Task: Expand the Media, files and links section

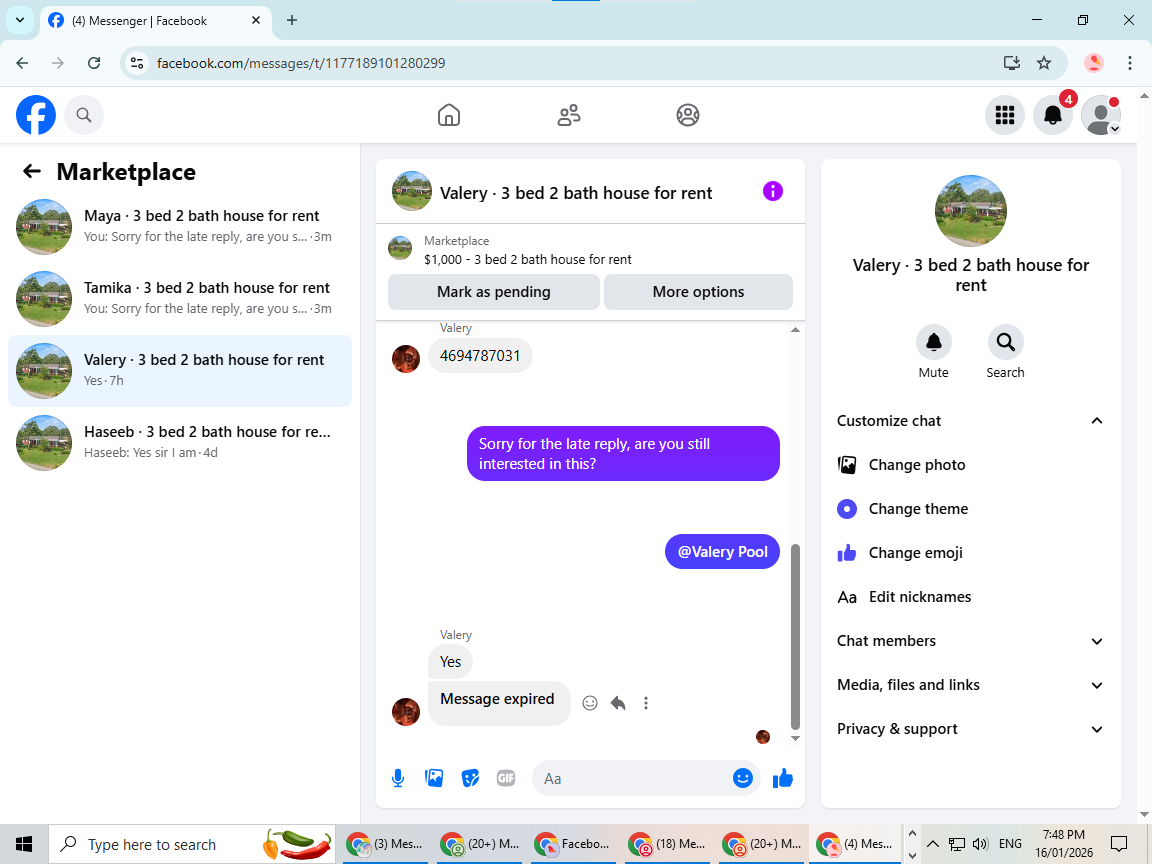Action: coord(1097,685)
